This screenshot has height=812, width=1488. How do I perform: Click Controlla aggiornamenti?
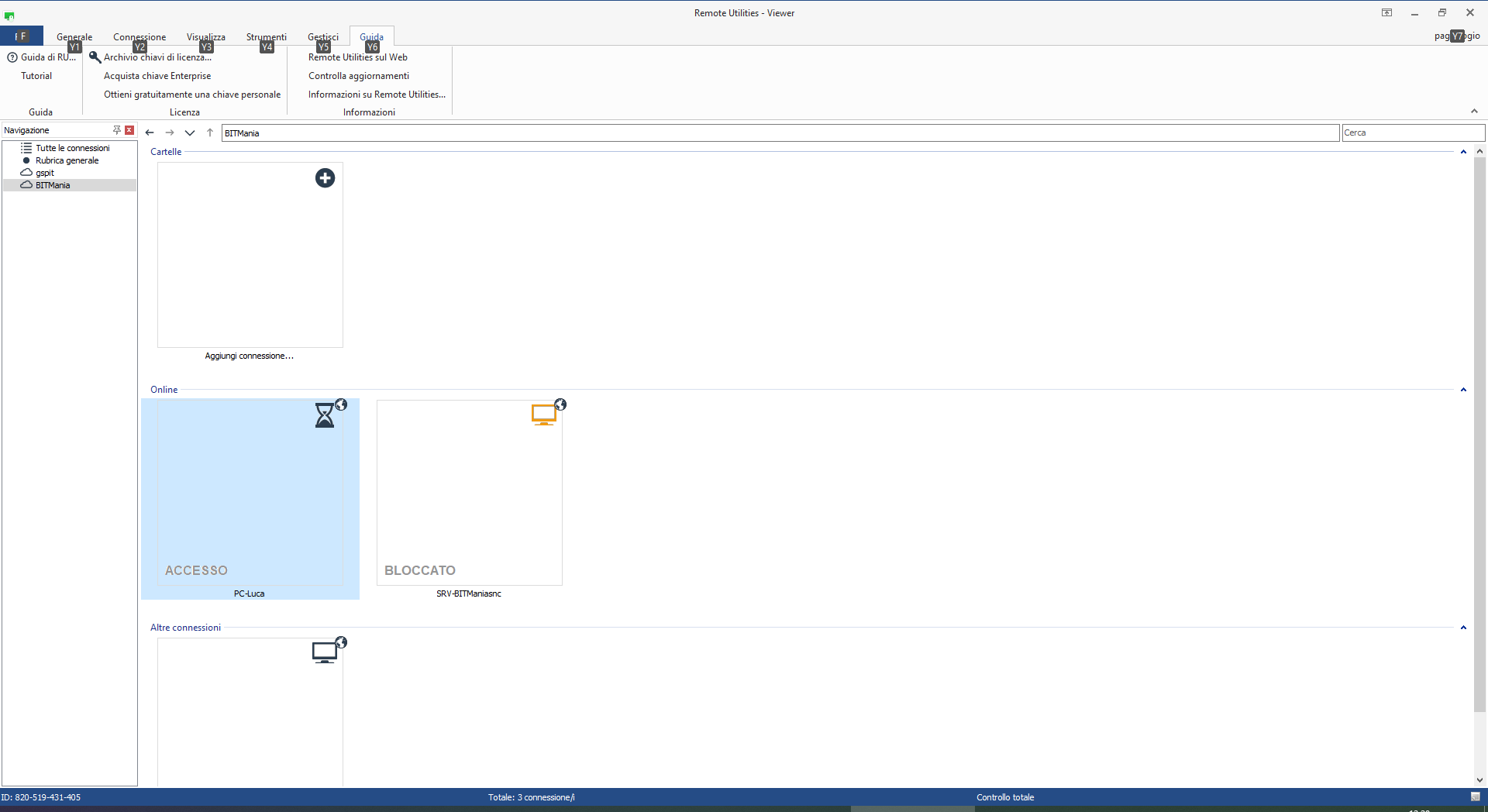pos(358,76)
